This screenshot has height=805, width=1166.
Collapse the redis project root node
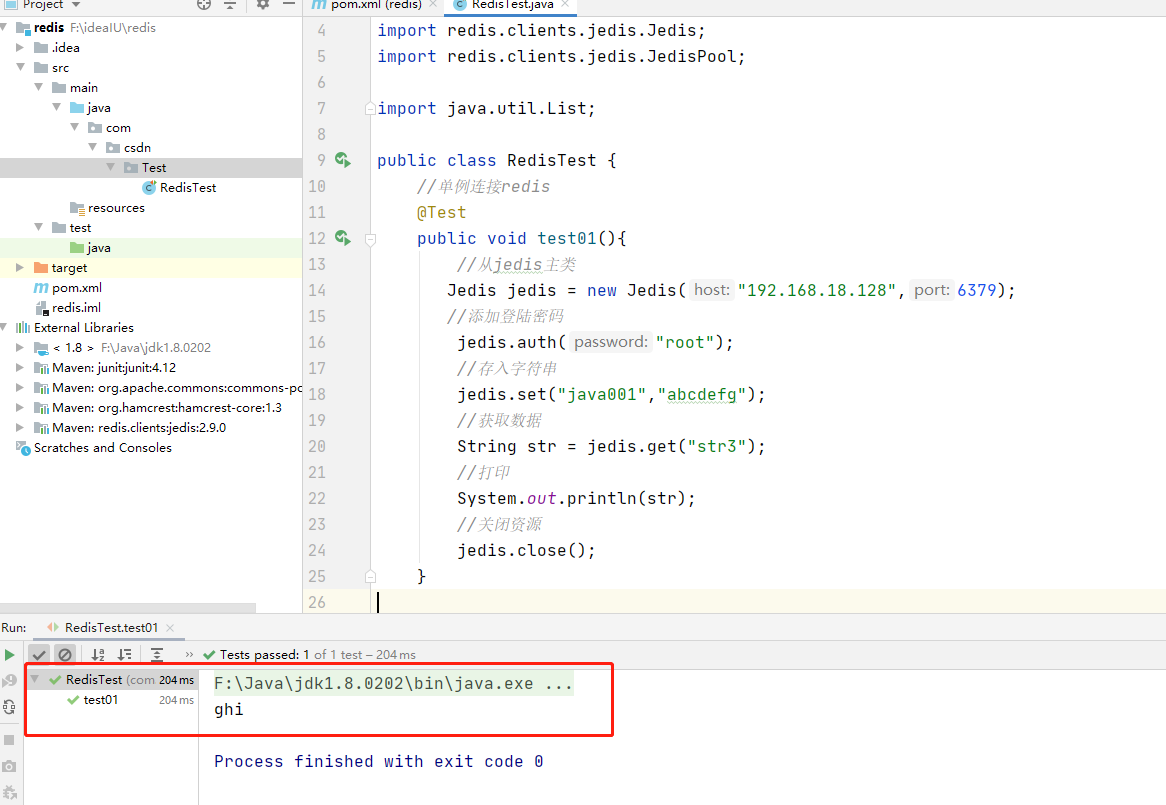4,28
